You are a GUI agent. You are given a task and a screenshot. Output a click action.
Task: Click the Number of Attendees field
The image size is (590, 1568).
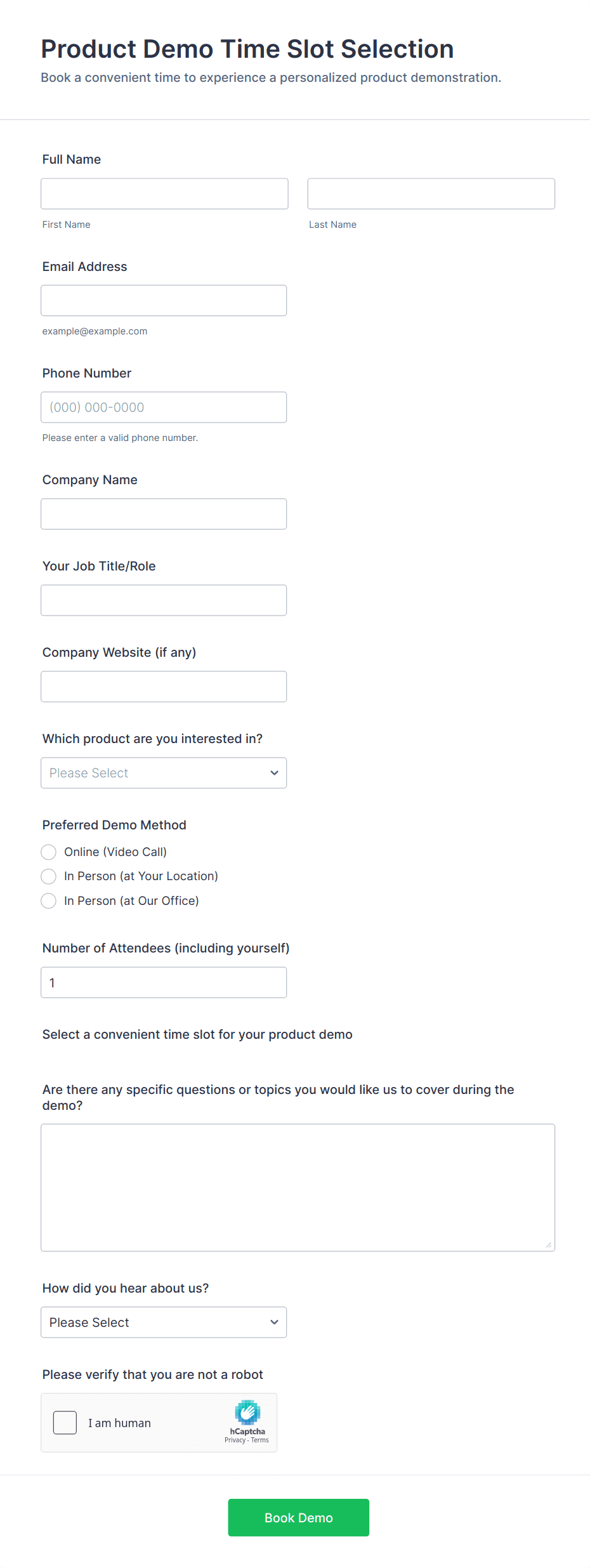tap(164, 982)
